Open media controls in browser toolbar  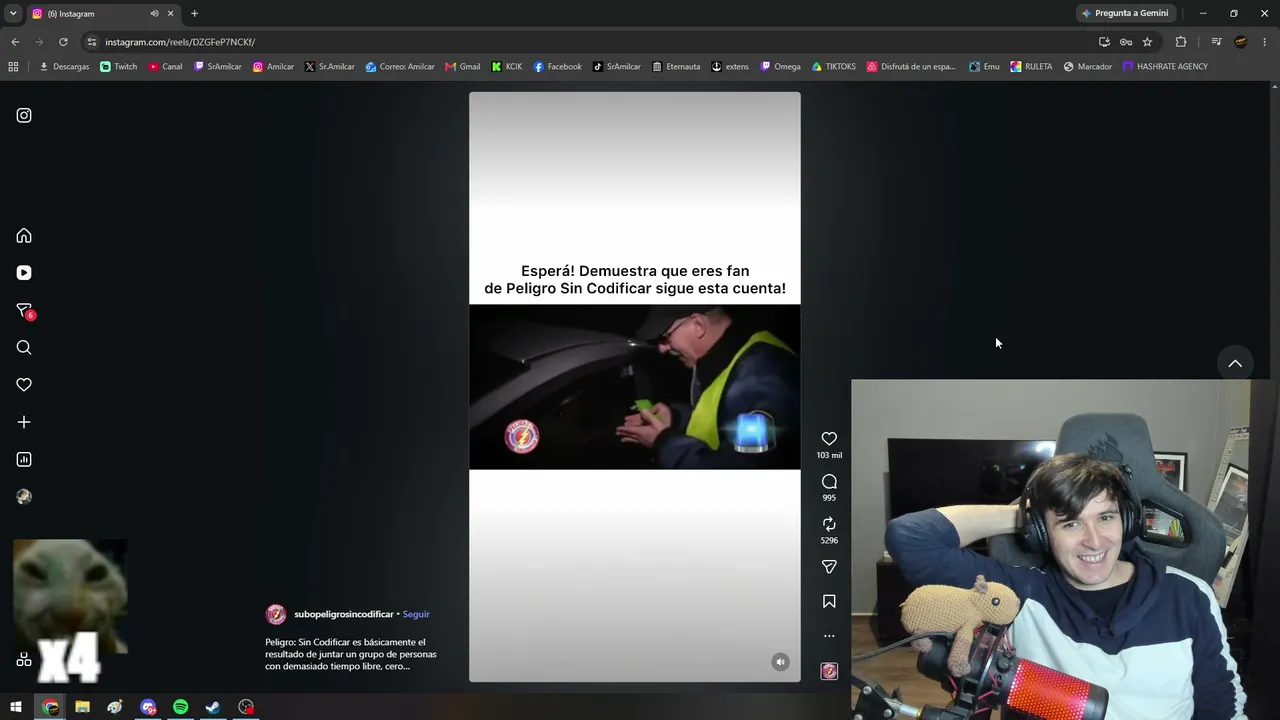tap(1216, 42)
